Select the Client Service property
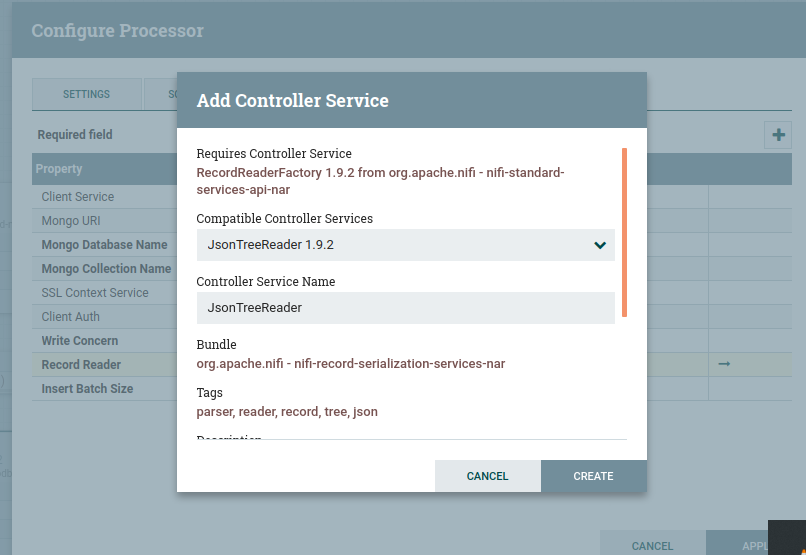This screenshot has height=555, width=806. pyautogui.click(x=78, y=197)
